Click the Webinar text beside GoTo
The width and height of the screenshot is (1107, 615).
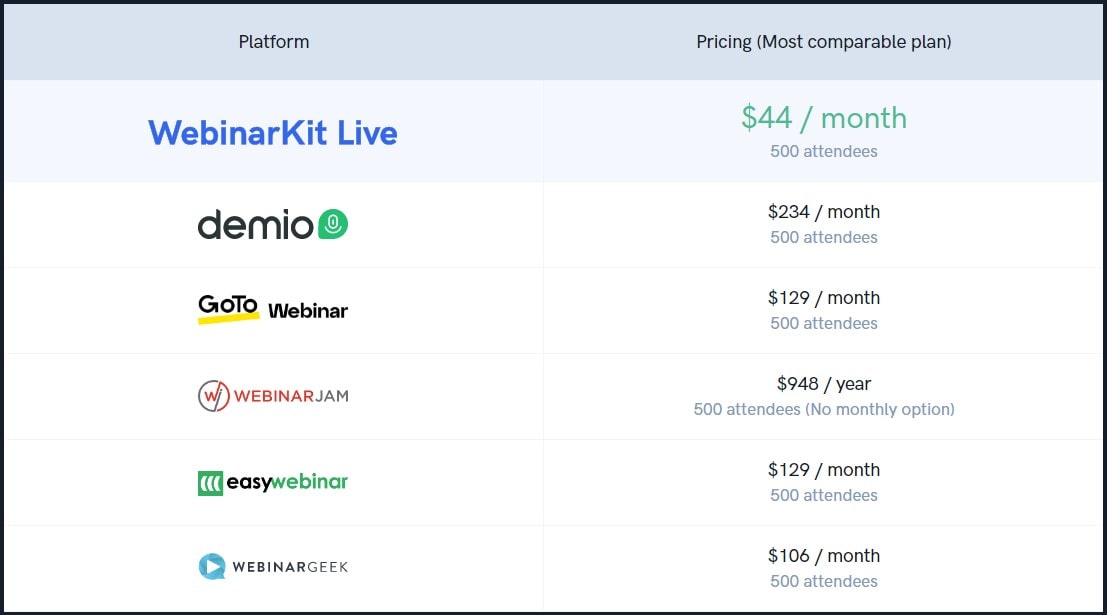tap(308, 311)
